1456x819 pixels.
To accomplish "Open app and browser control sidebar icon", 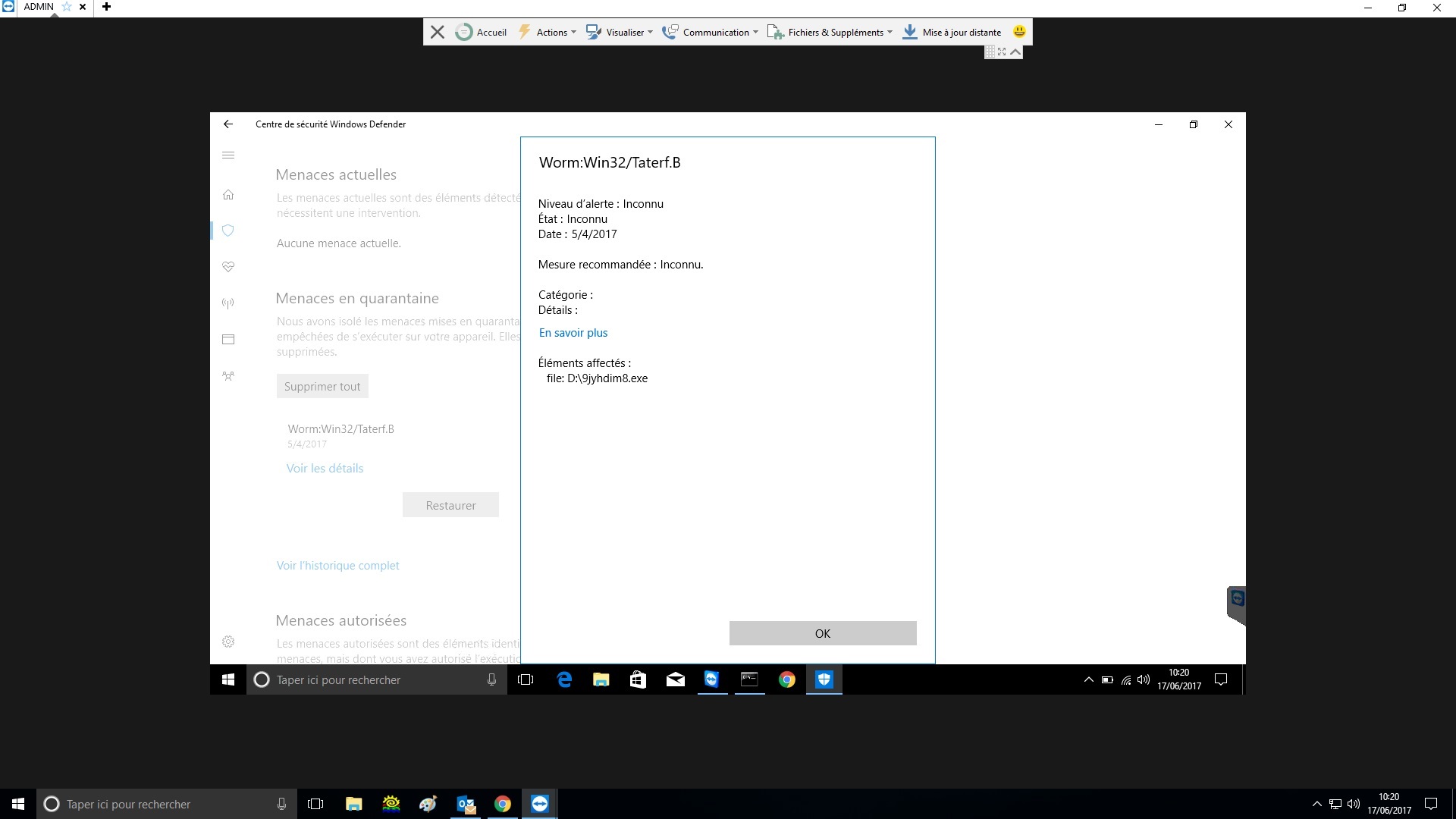I will click(228, 339).
